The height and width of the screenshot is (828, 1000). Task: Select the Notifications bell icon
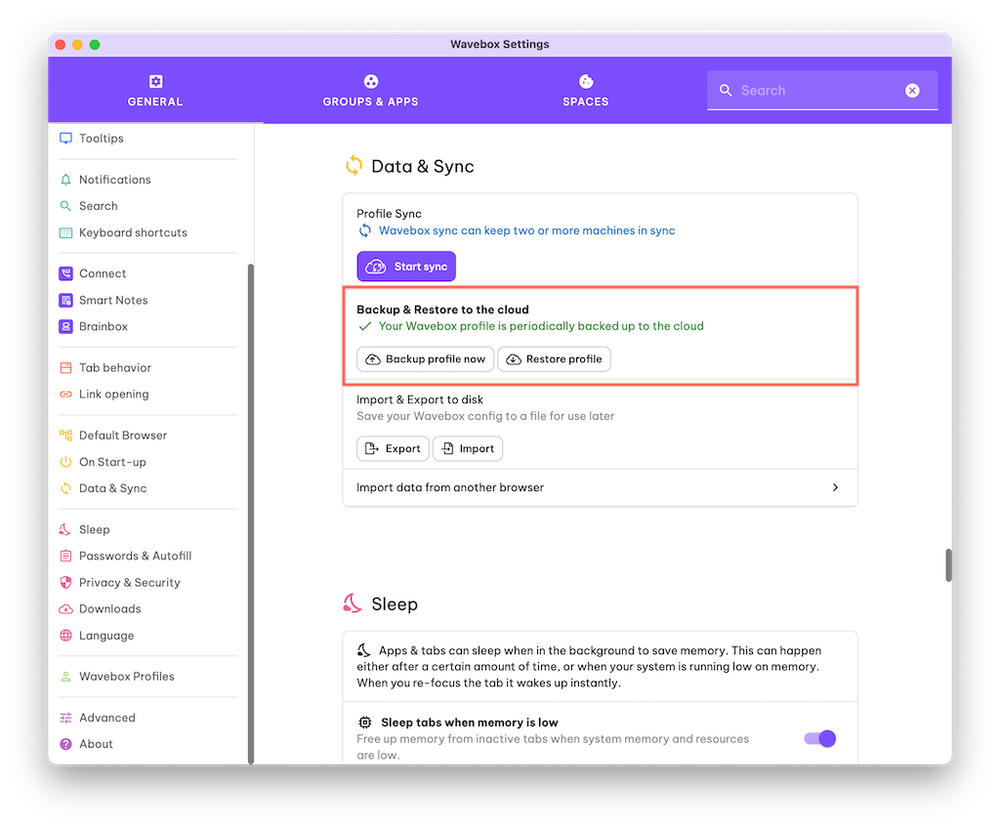(x=64, y=179)
